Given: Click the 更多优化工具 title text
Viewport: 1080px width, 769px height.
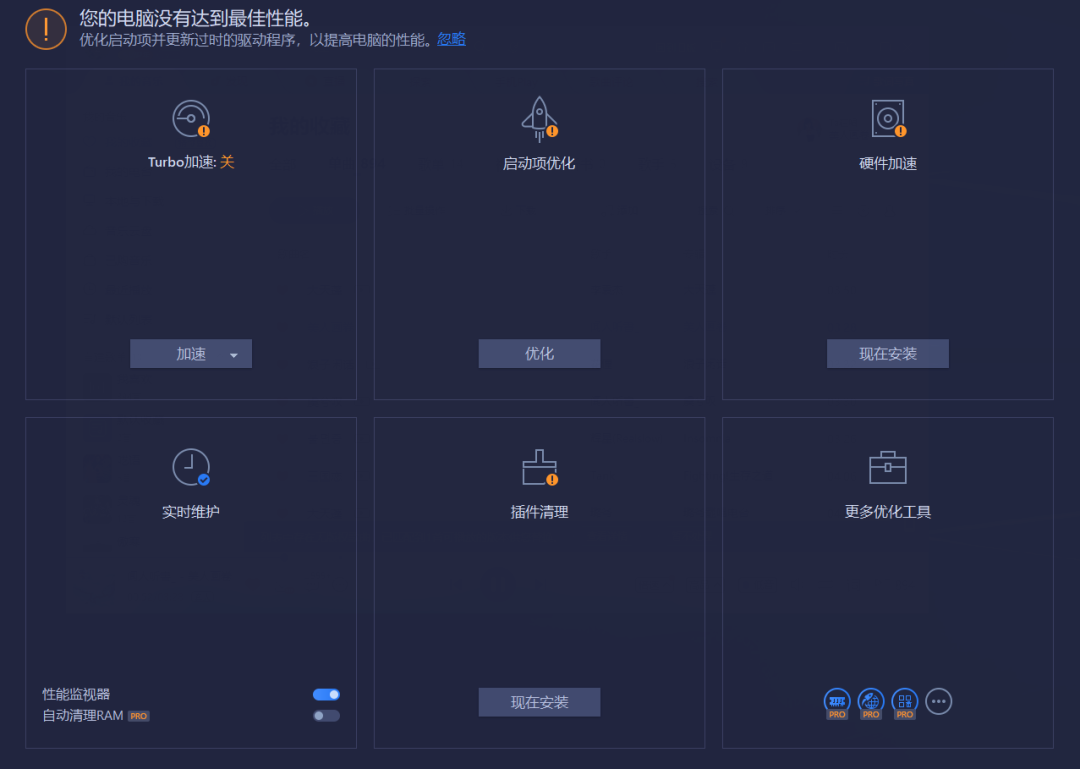Looking at the screenshot, I should (x=888, y=512).
